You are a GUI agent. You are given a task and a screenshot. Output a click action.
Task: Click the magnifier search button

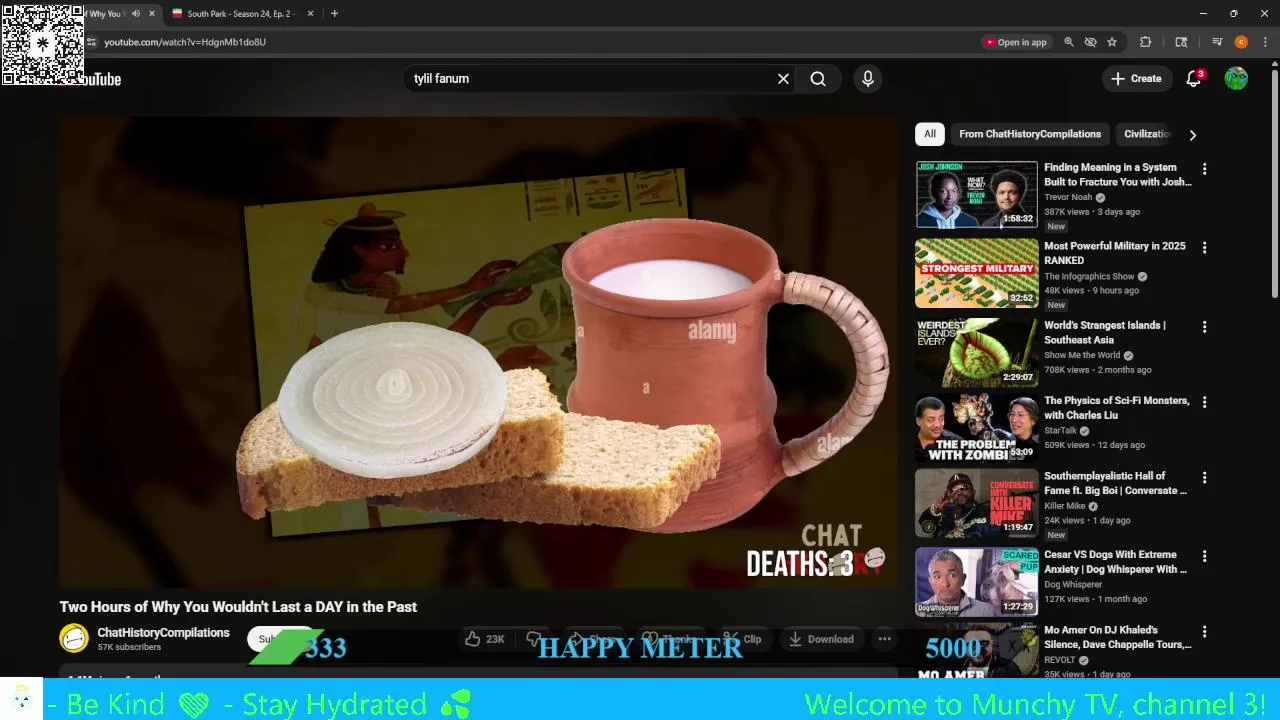[818, 79]
